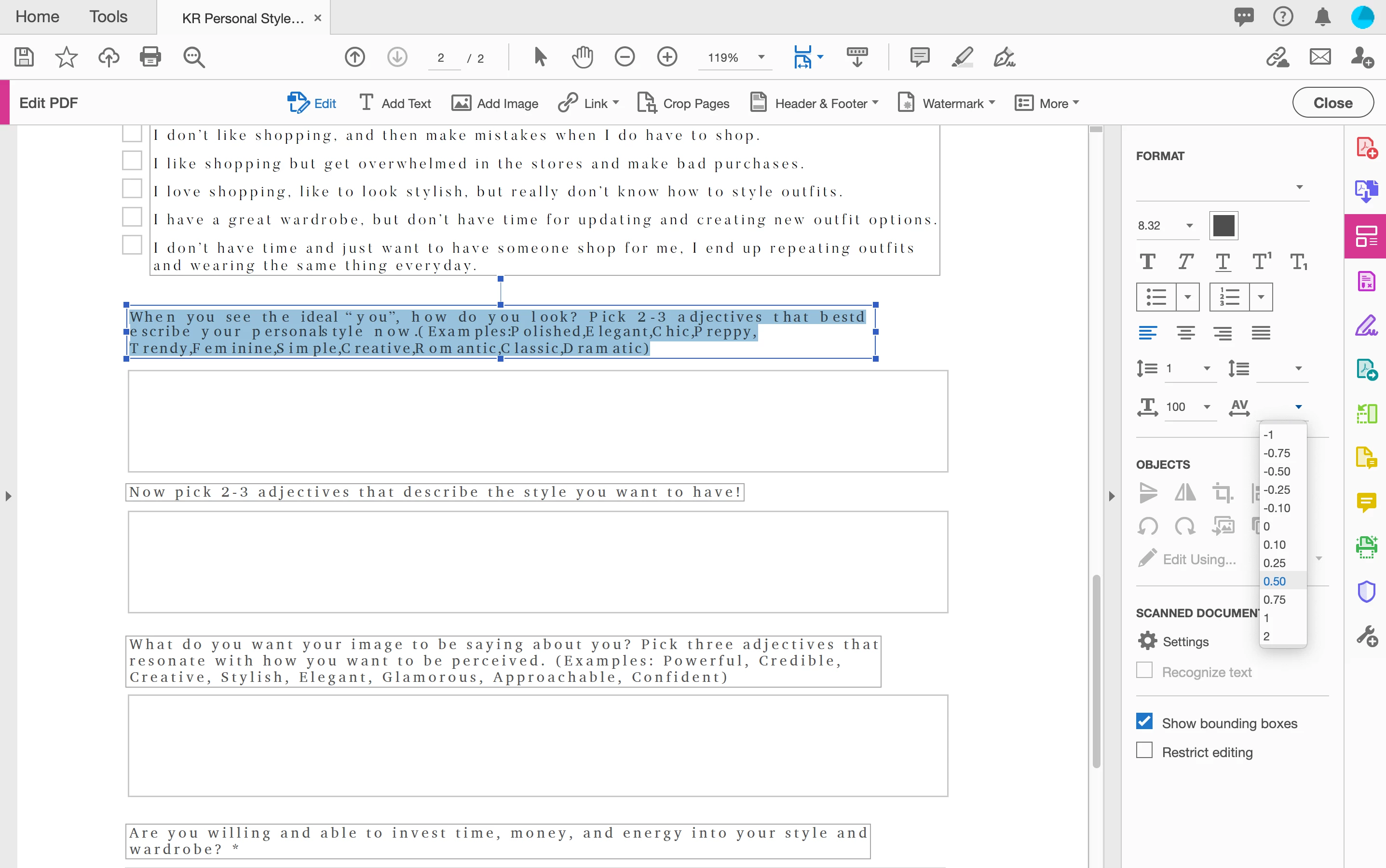The height and width of the screenshot is (868, 1386).
Task: Open the font size 8.32 dropdown
Action: [1190, 226]
